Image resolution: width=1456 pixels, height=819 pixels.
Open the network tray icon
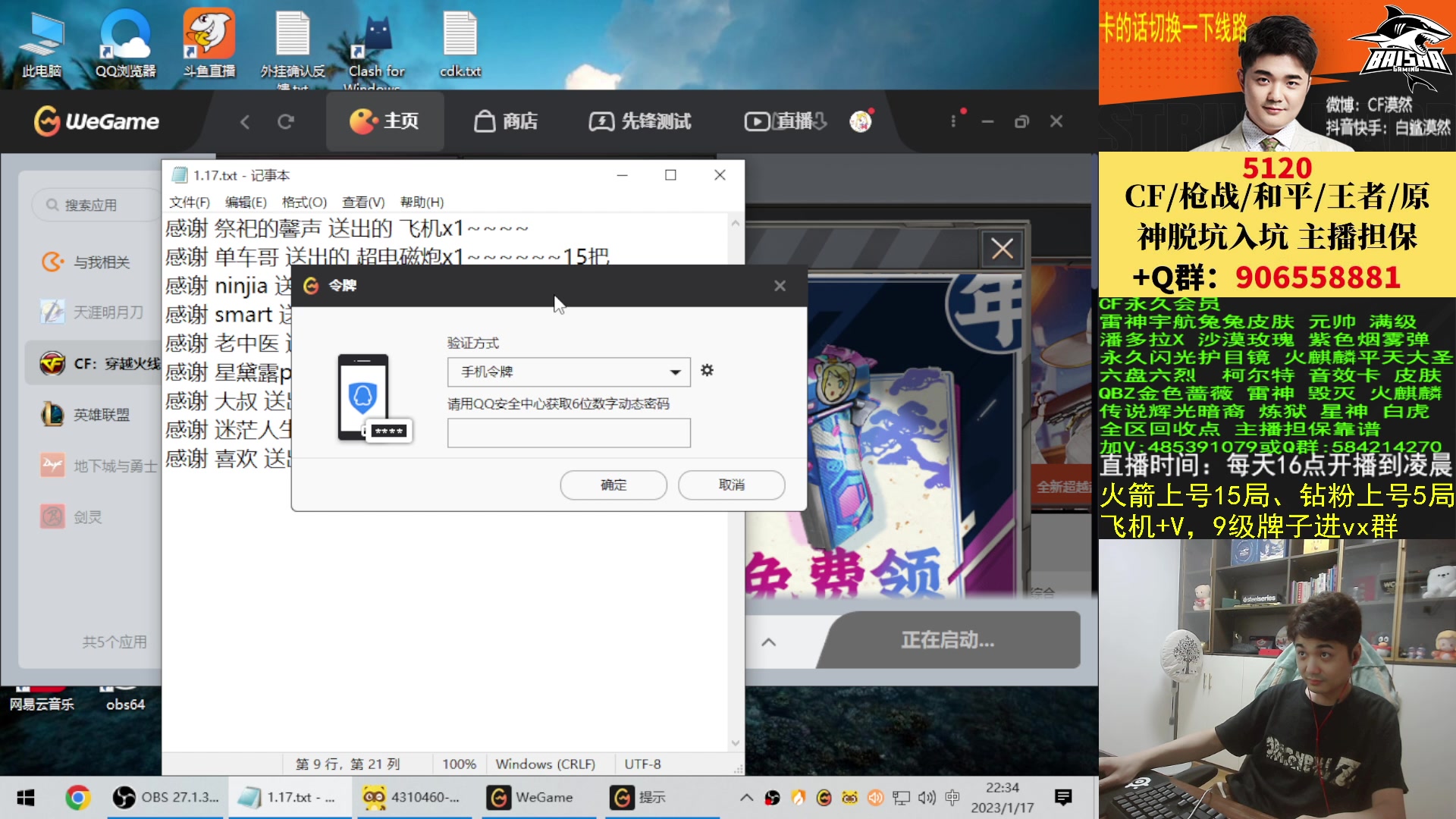[901, 798]
